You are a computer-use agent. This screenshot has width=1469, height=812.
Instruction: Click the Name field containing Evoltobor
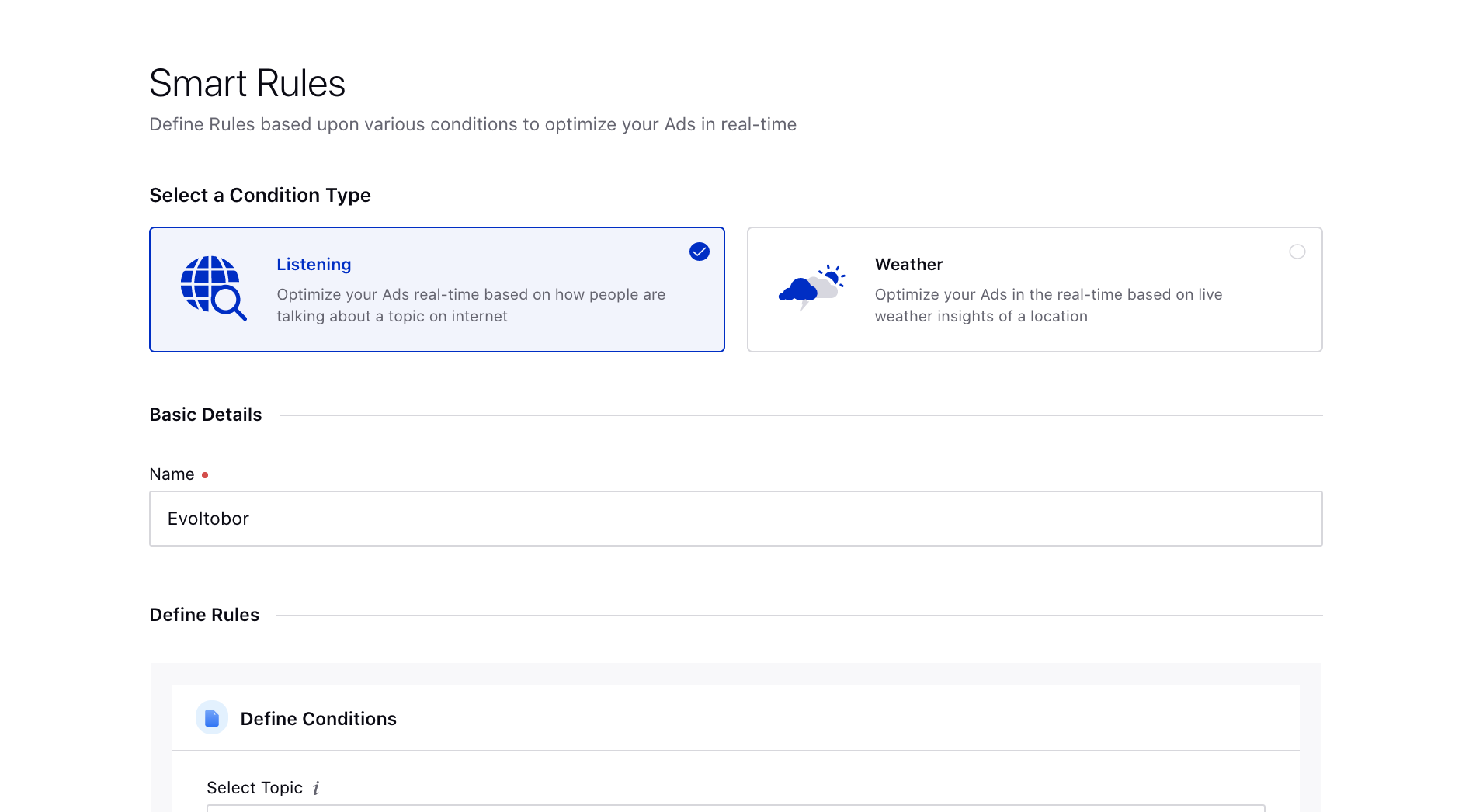point(736,519)
